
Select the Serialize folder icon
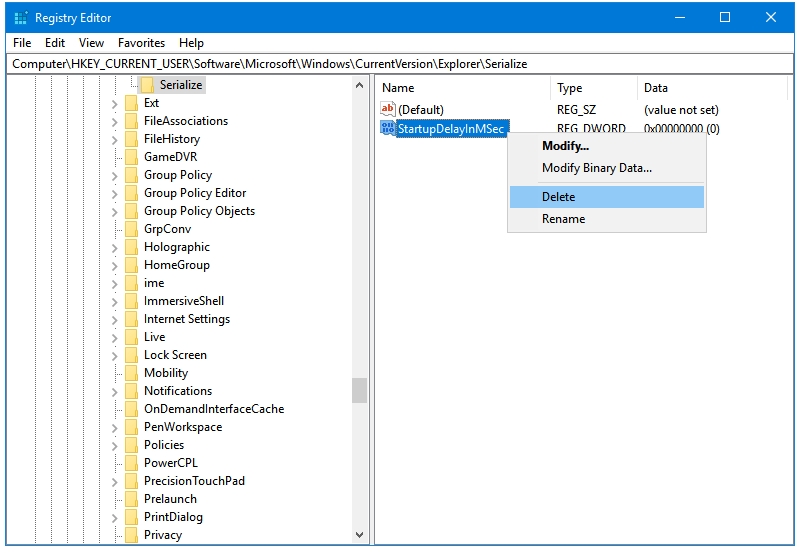(x=146, y=85)
